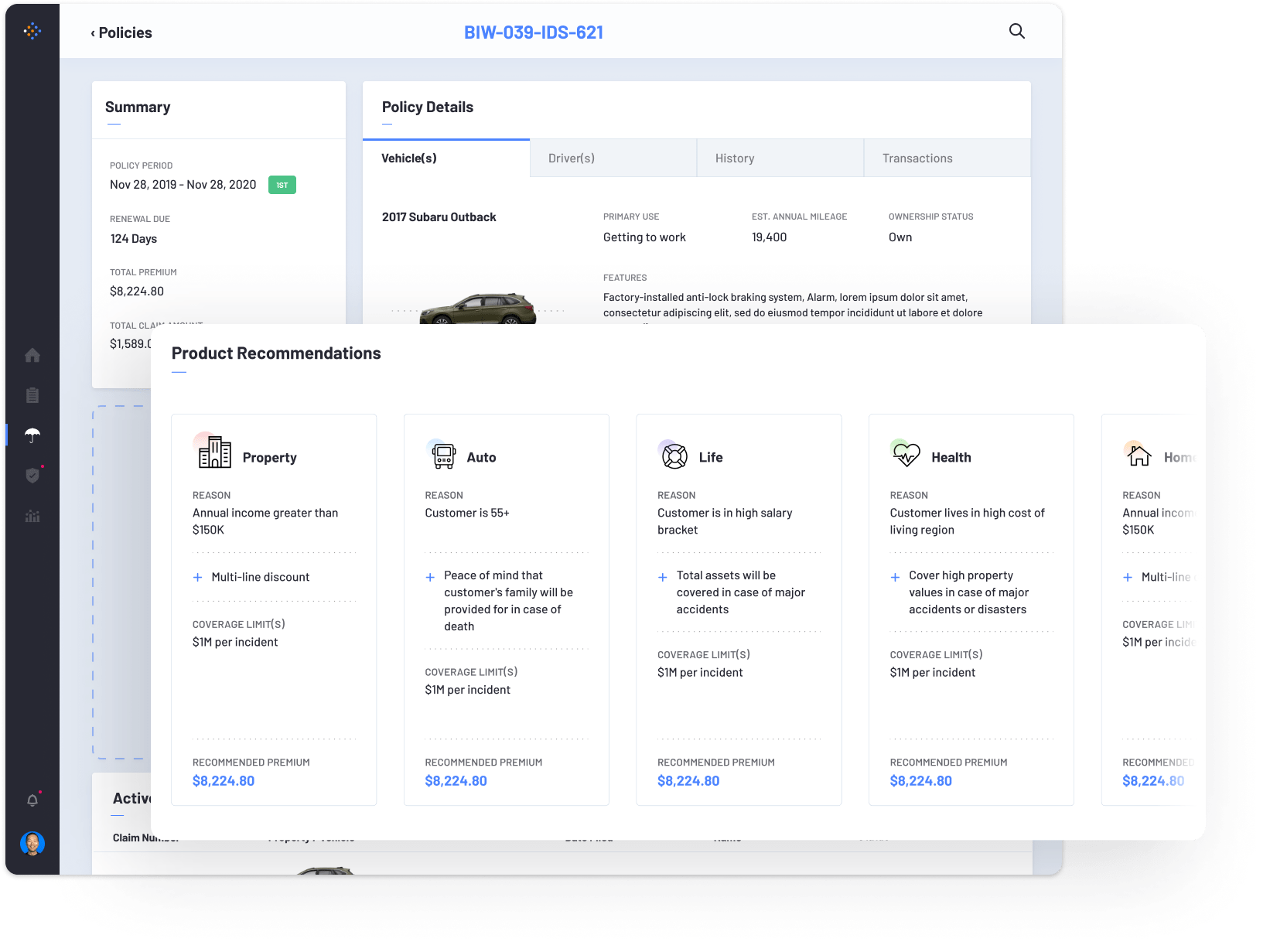Click the plus beside Cover high property
The height and width of the screenshot is (952, 1270).
(x=895, y=577)
